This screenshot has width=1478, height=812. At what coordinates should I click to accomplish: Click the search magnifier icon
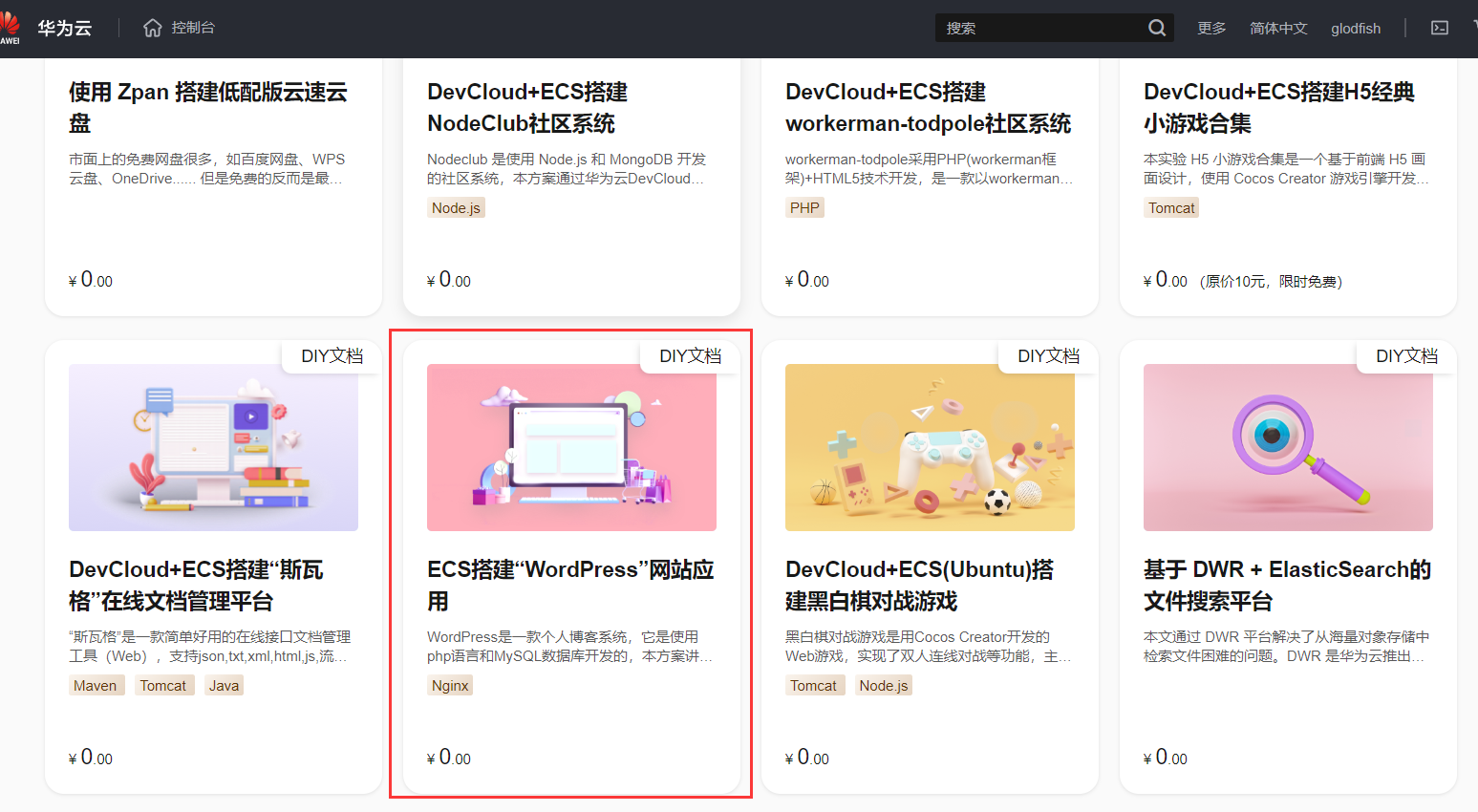1156,28
